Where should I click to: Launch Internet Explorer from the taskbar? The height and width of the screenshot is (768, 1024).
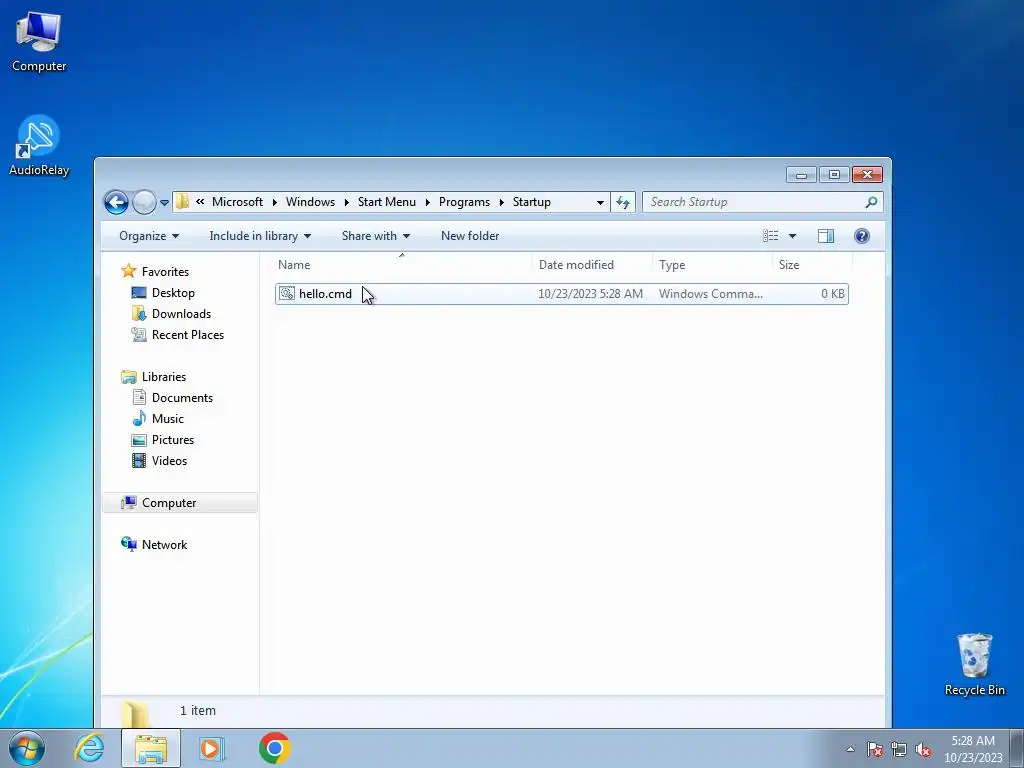pos(89,748)
